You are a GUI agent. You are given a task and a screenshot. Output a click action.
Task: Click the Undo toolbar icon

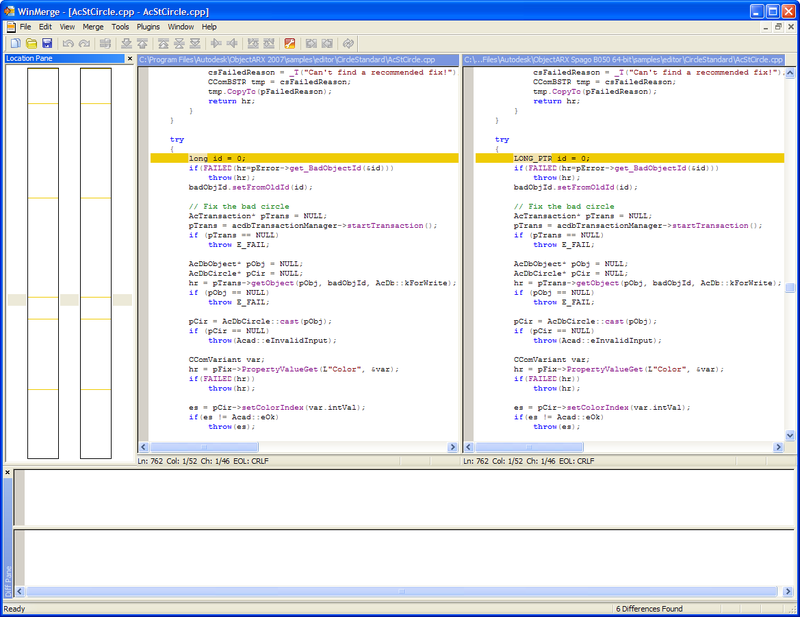(x=68, y=44)
